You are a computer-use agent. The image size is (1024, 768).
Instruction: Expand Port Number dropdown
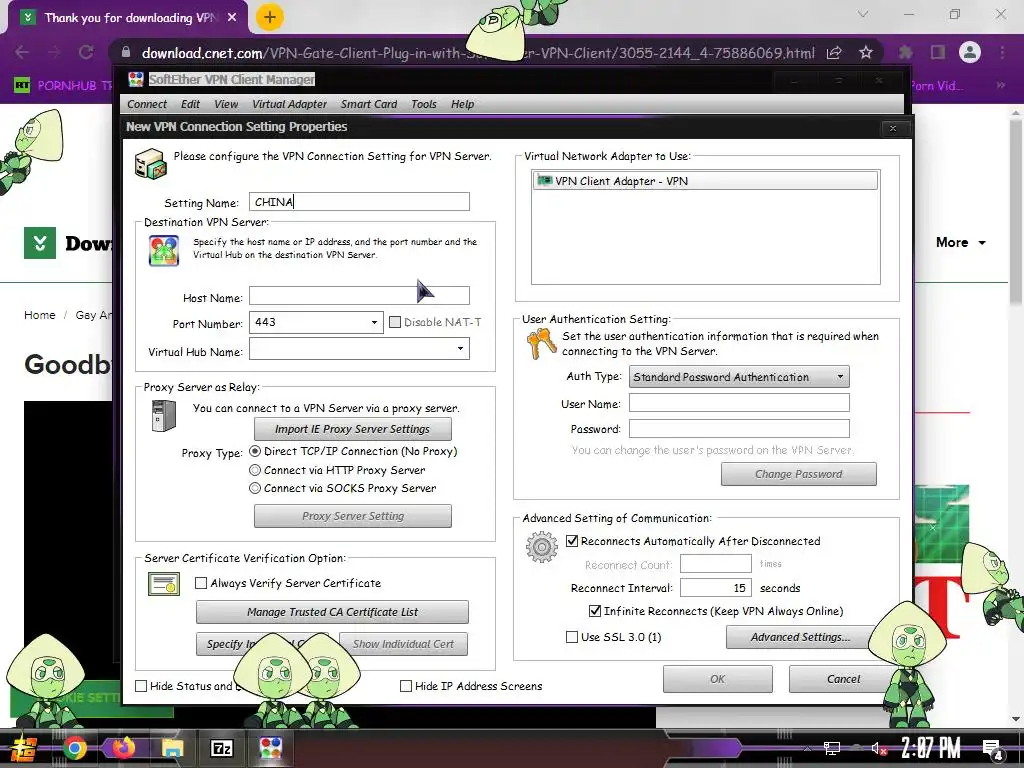coord(374,323)
